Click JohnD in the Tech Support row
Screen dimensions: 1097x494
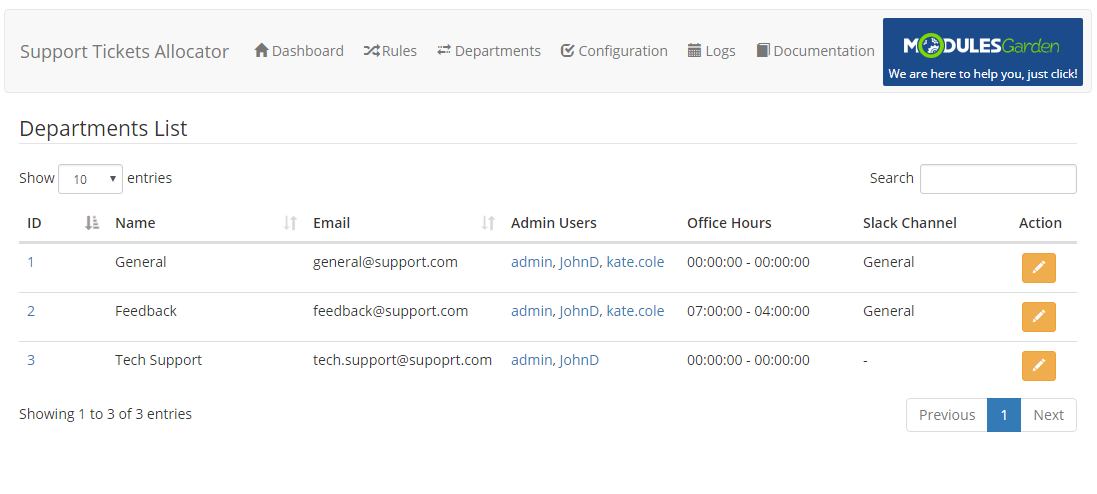[x=579, y=360]
